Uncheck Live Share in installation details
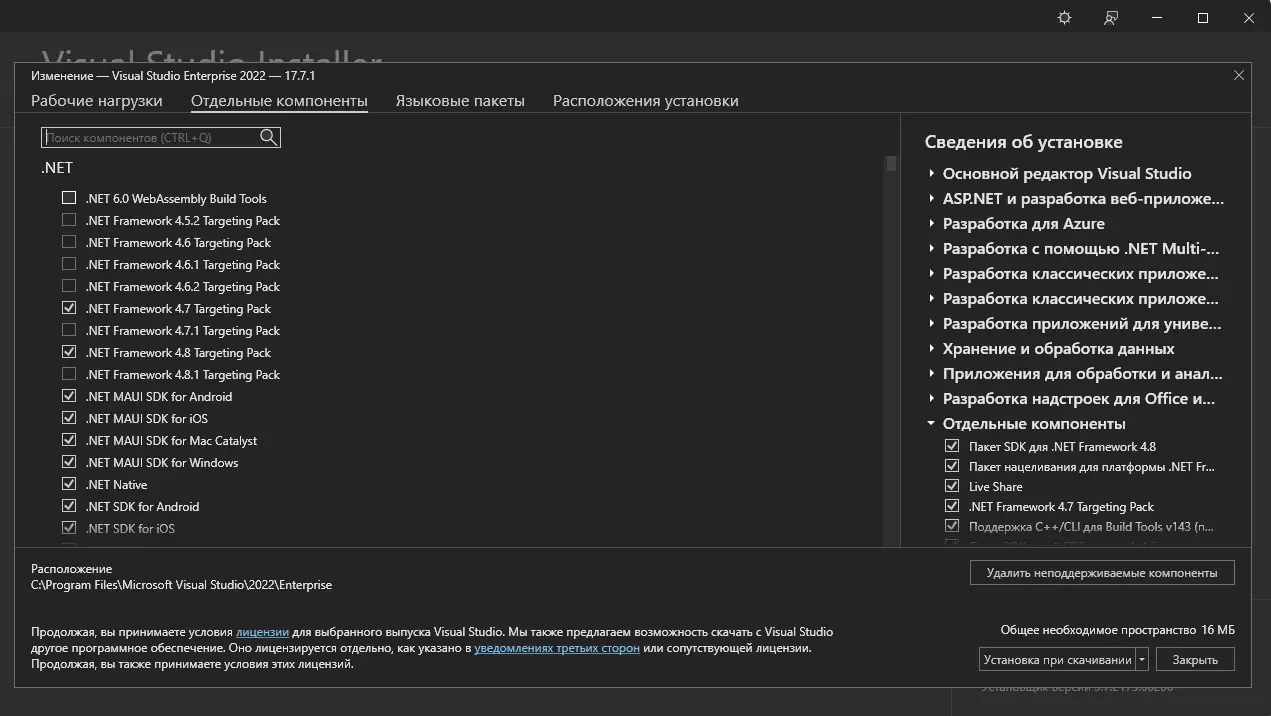This screenshot has width=1271, height=716. 952,486
